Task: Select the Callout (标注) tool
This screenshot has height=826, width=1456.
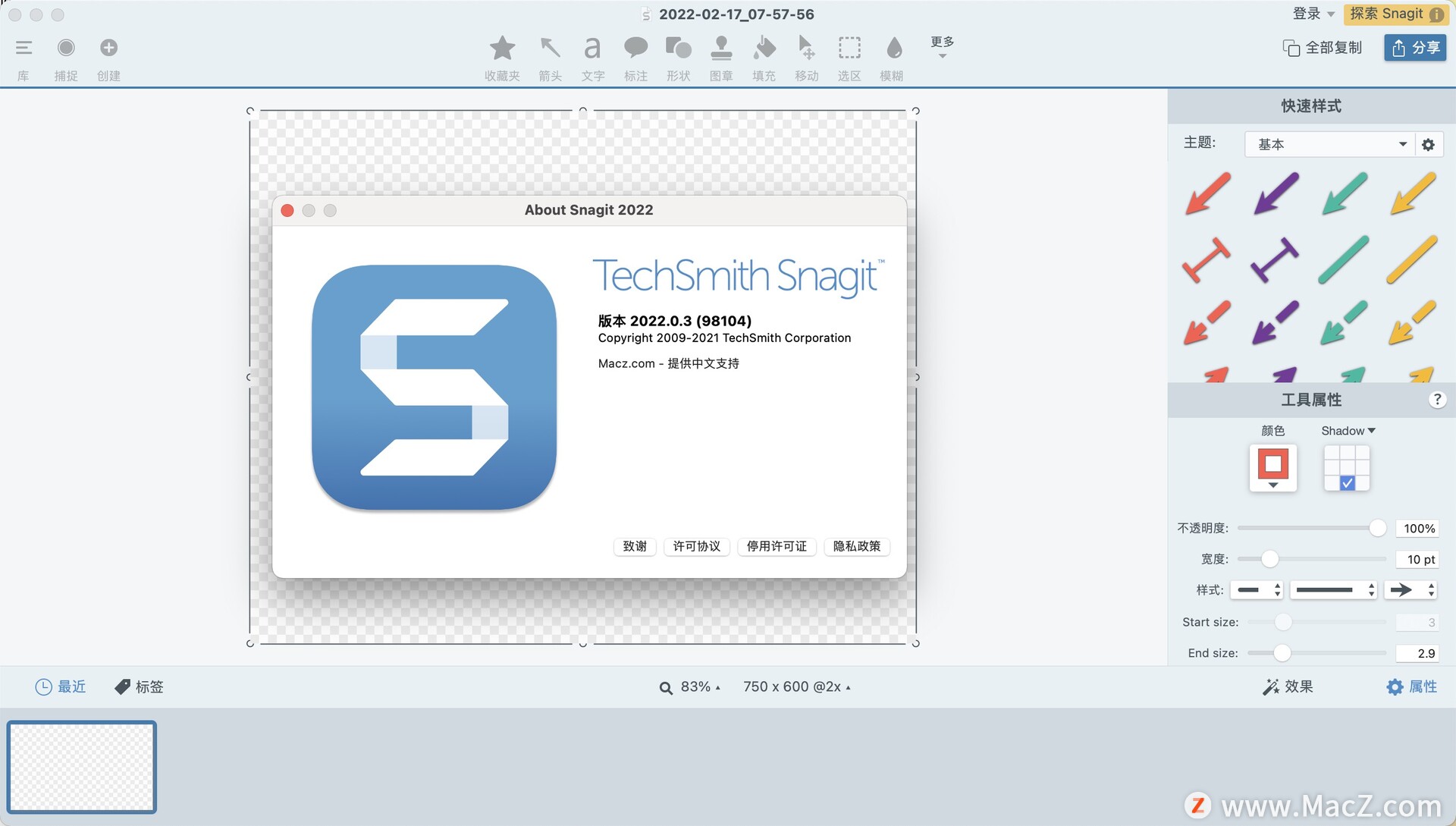Action: pos(635,49)
